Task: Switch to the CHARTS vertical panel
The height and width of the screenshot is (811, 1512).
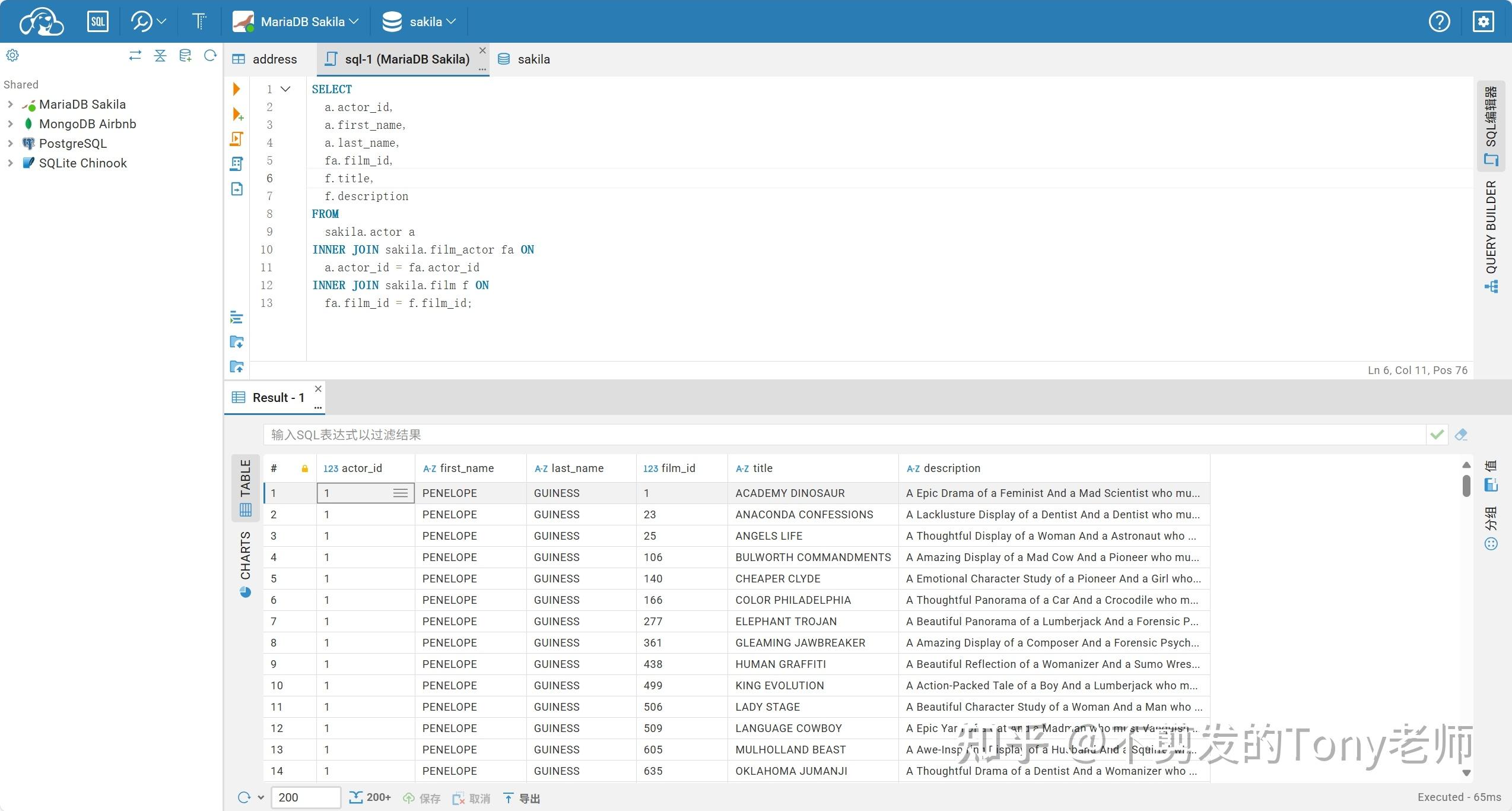Action: [x=246, y=564]
